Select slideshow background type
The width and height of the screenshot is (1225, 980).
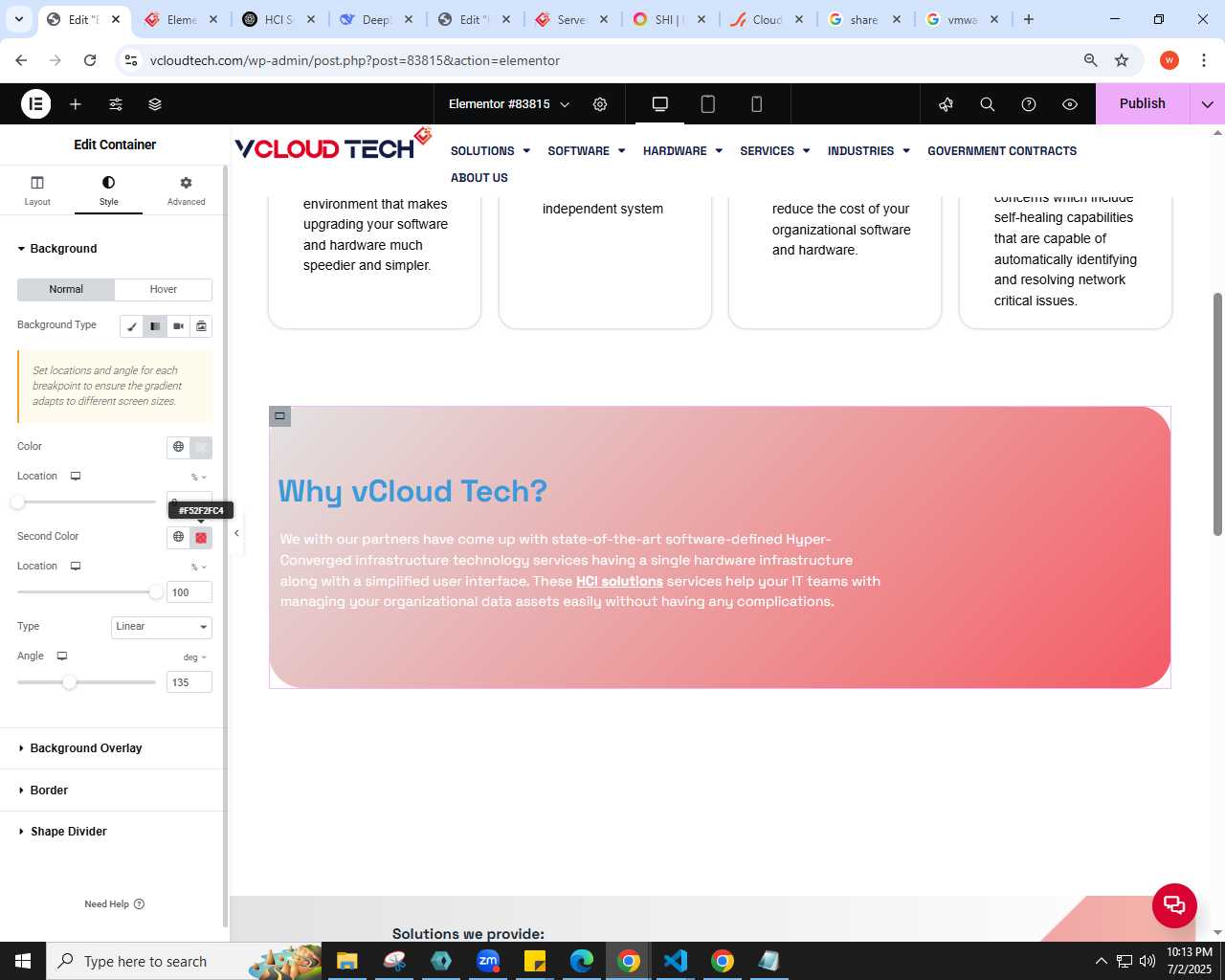click(x=201, y=326)
